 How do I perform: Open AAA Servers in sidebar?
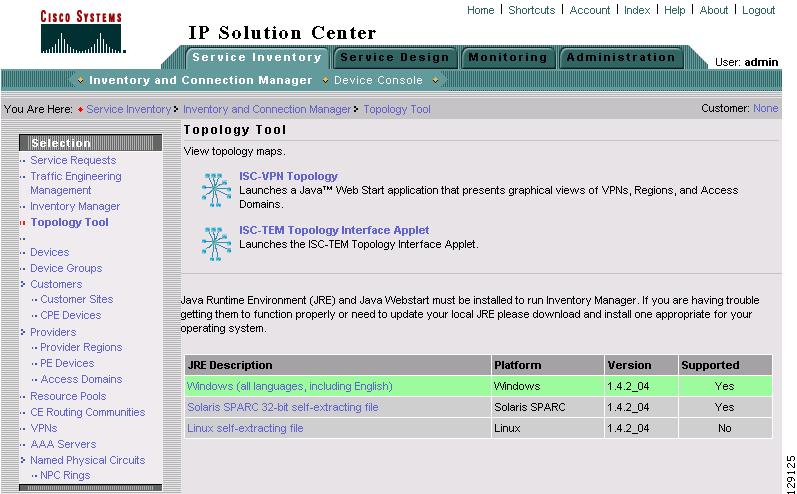pos(63,444)
